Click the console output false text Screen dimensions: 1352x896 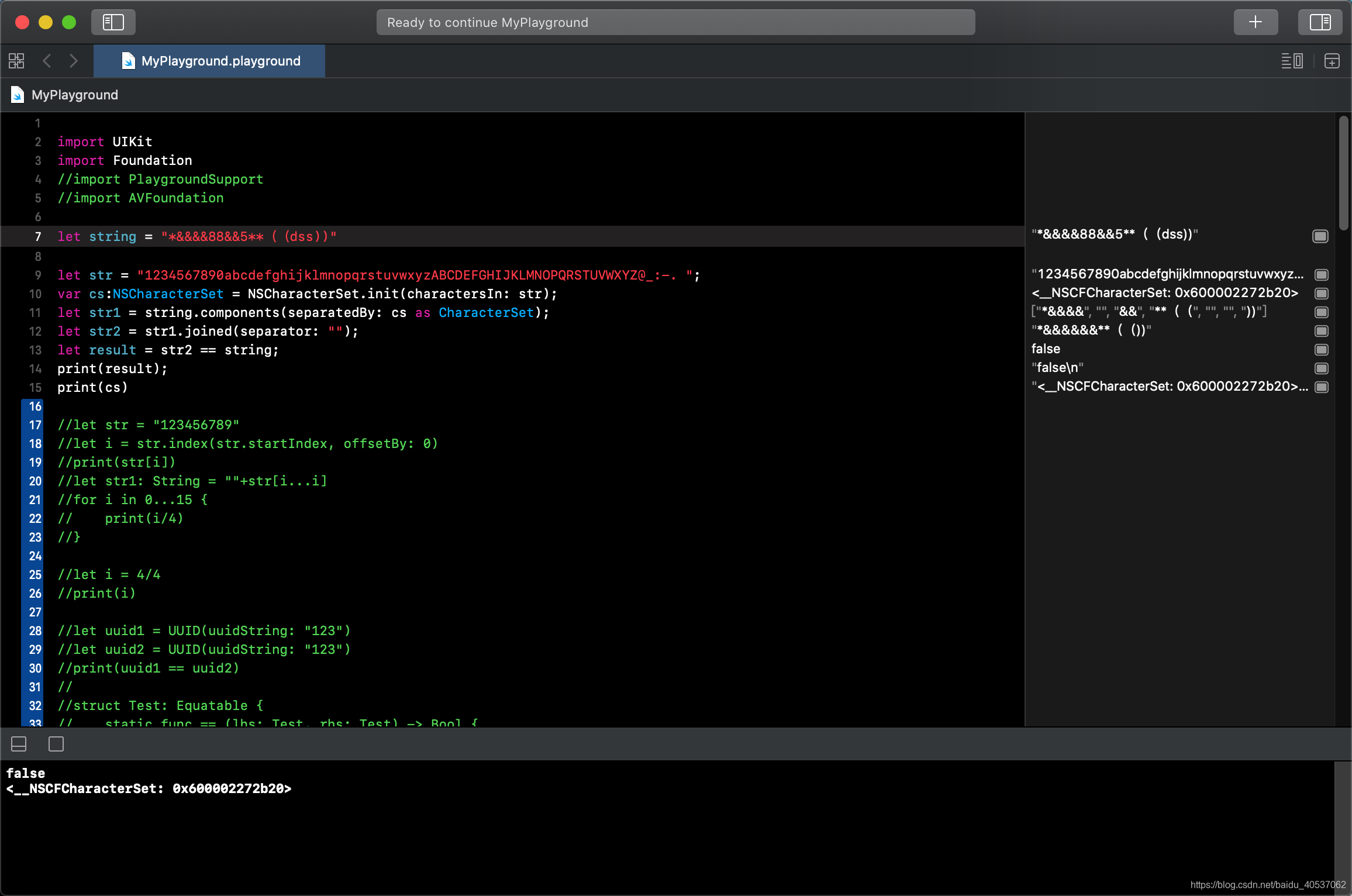26,773
